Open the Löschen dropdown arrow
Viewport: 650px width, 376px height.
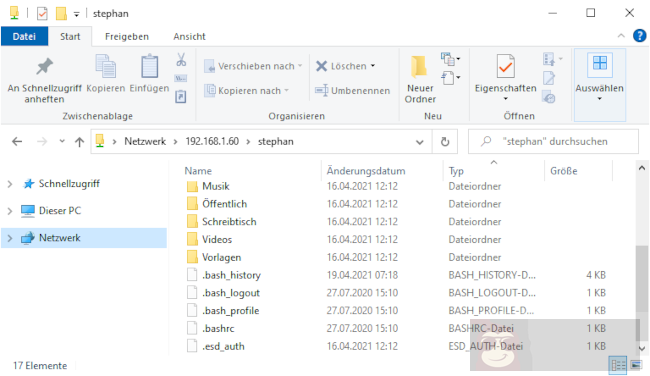point(373,66)
